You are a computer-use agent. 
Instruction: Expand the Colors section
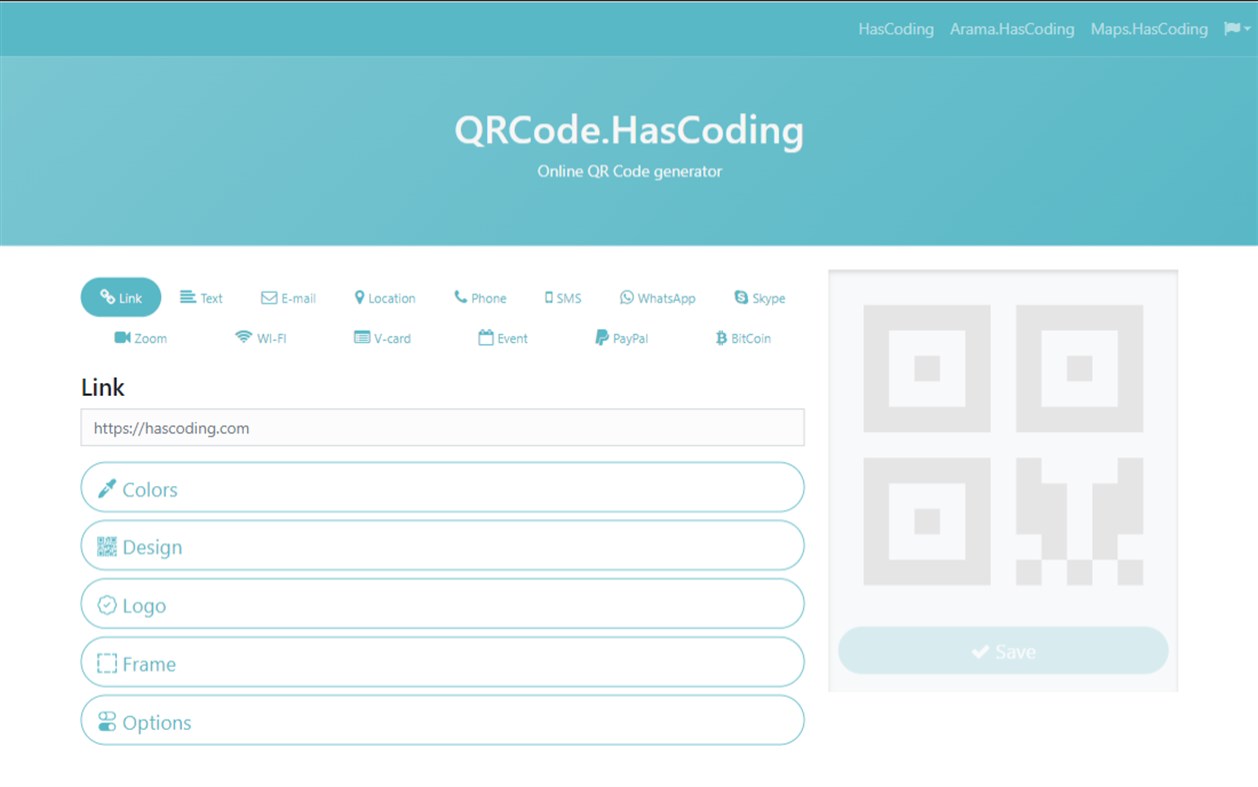[x=442, y=488]
